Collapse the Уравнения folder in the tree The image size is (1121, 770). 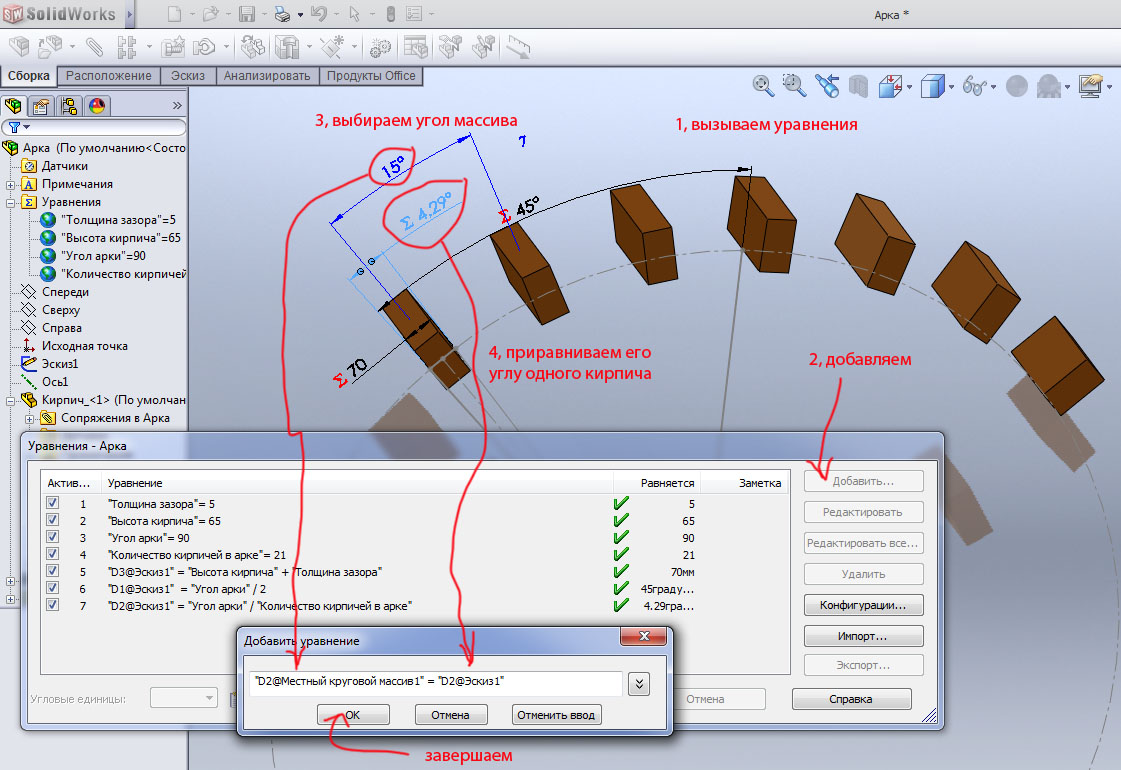(x=11, y=202)
